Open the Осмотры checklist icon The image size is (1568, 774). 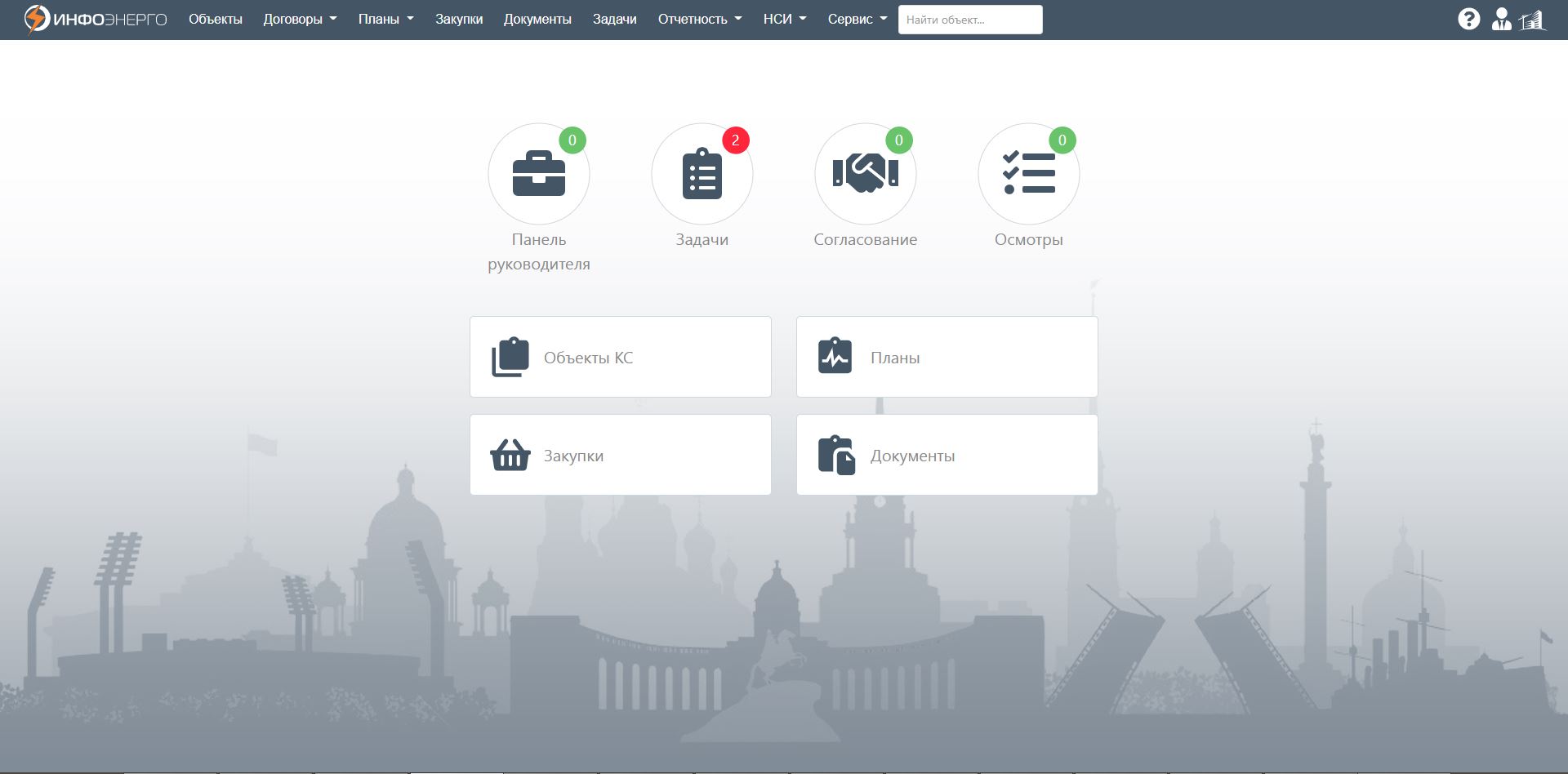pos(1029,174)
